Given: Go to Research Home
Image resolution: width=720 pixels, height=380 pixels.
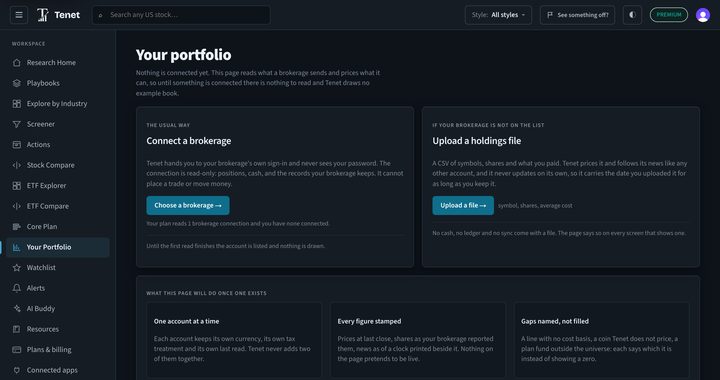Looking at the screenshot, I should (58, 62).
